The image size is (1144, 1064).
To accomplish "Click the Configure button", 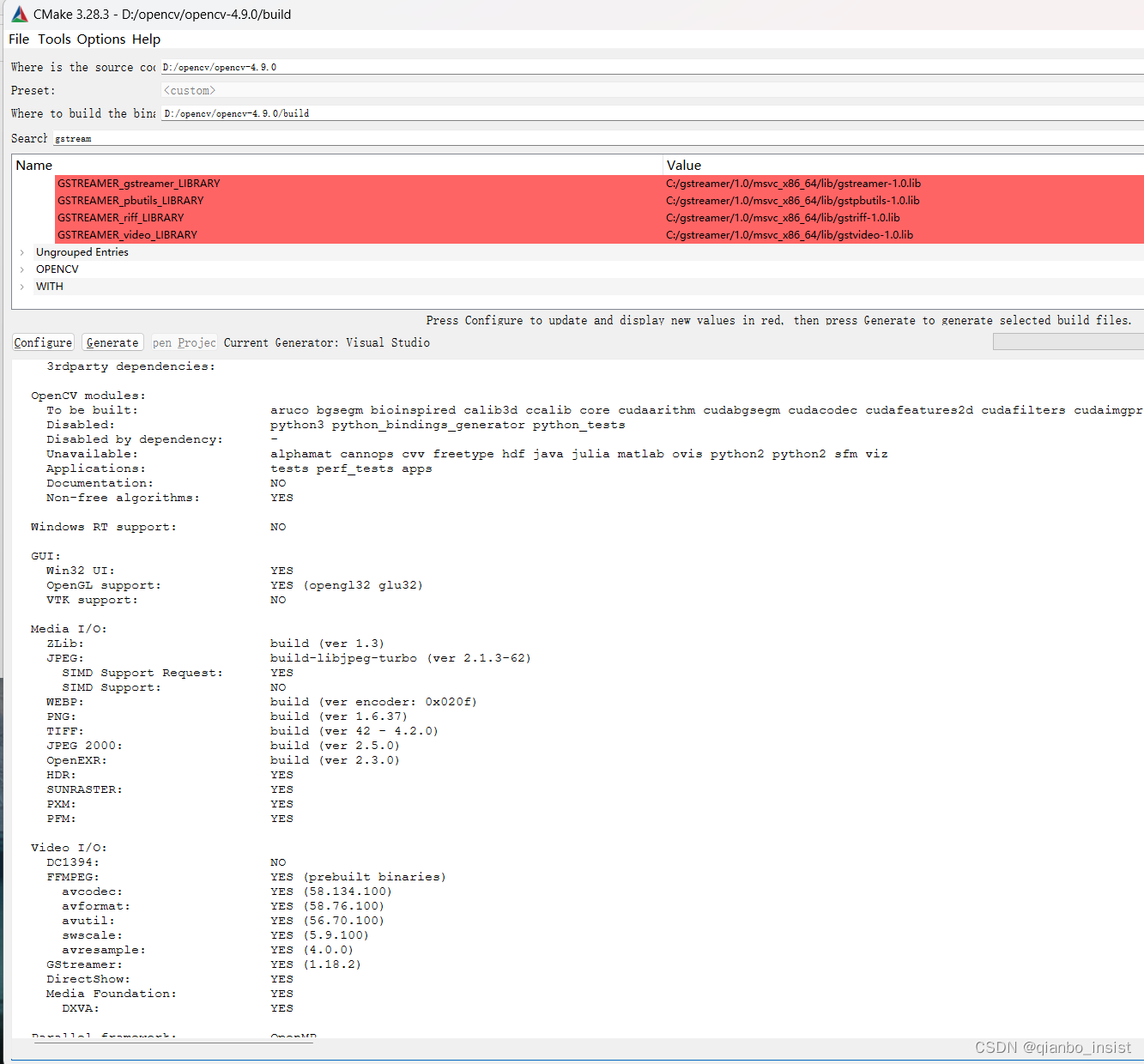I will (43, 342).
